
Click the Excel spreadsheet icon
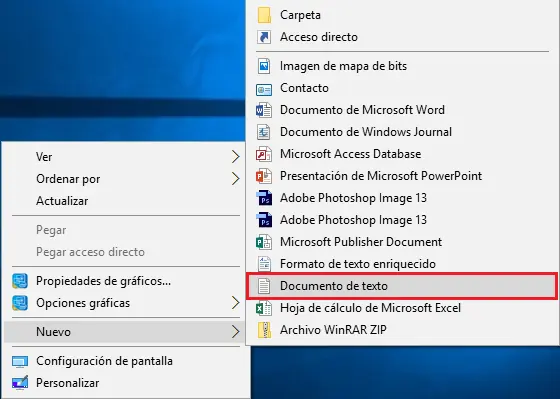(264, 308)
